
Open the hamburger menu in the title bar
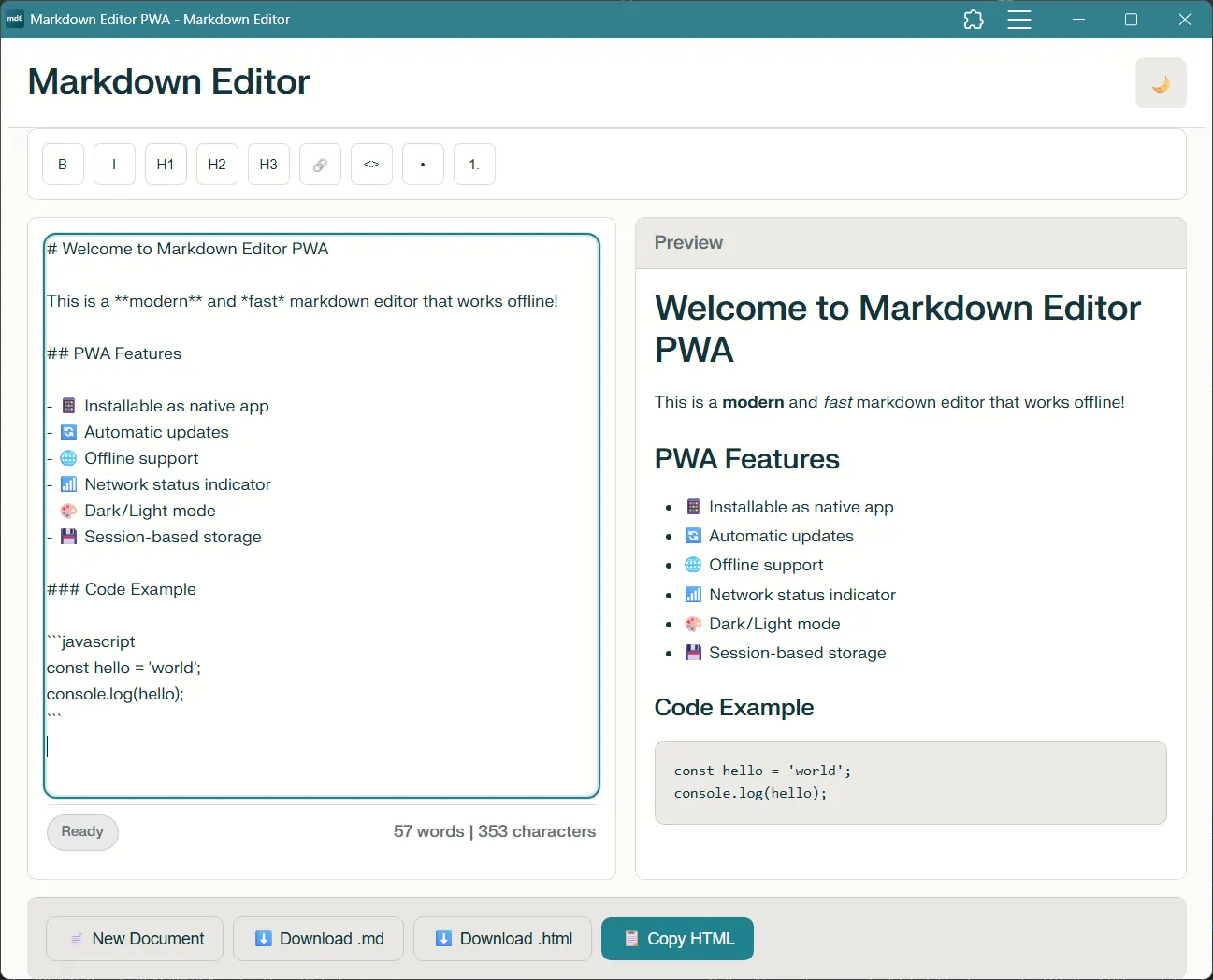pyautogui.click(x=1019, y=19)
